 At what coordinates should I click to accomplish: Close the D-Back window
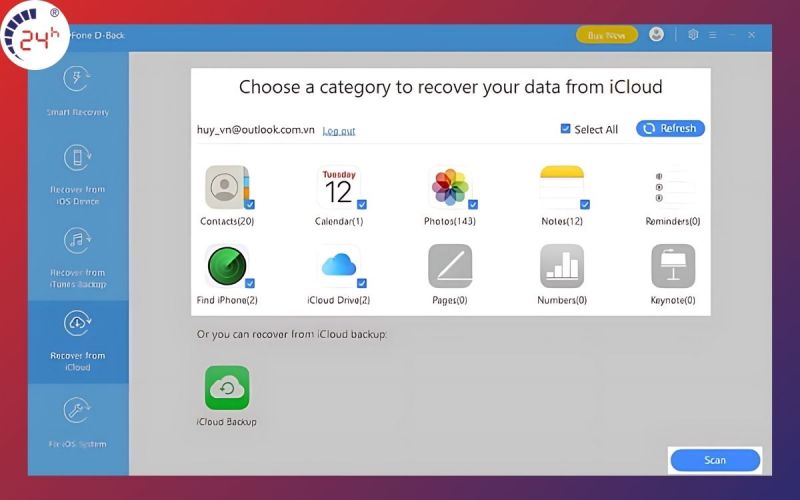[x=752, y=35]
